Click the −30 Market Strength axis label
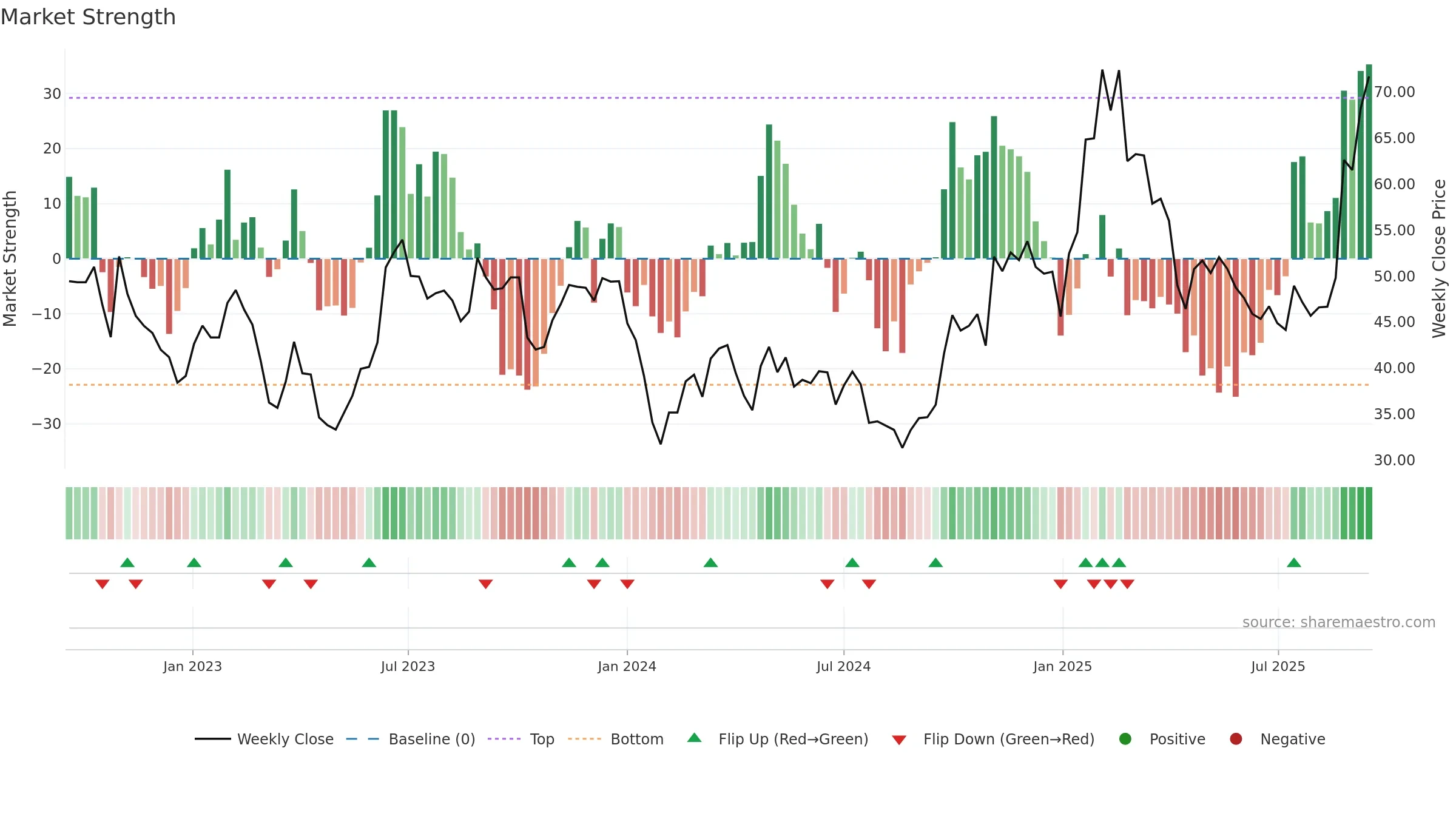Screen dimensions: 1456x819 [x=47, y=424]
